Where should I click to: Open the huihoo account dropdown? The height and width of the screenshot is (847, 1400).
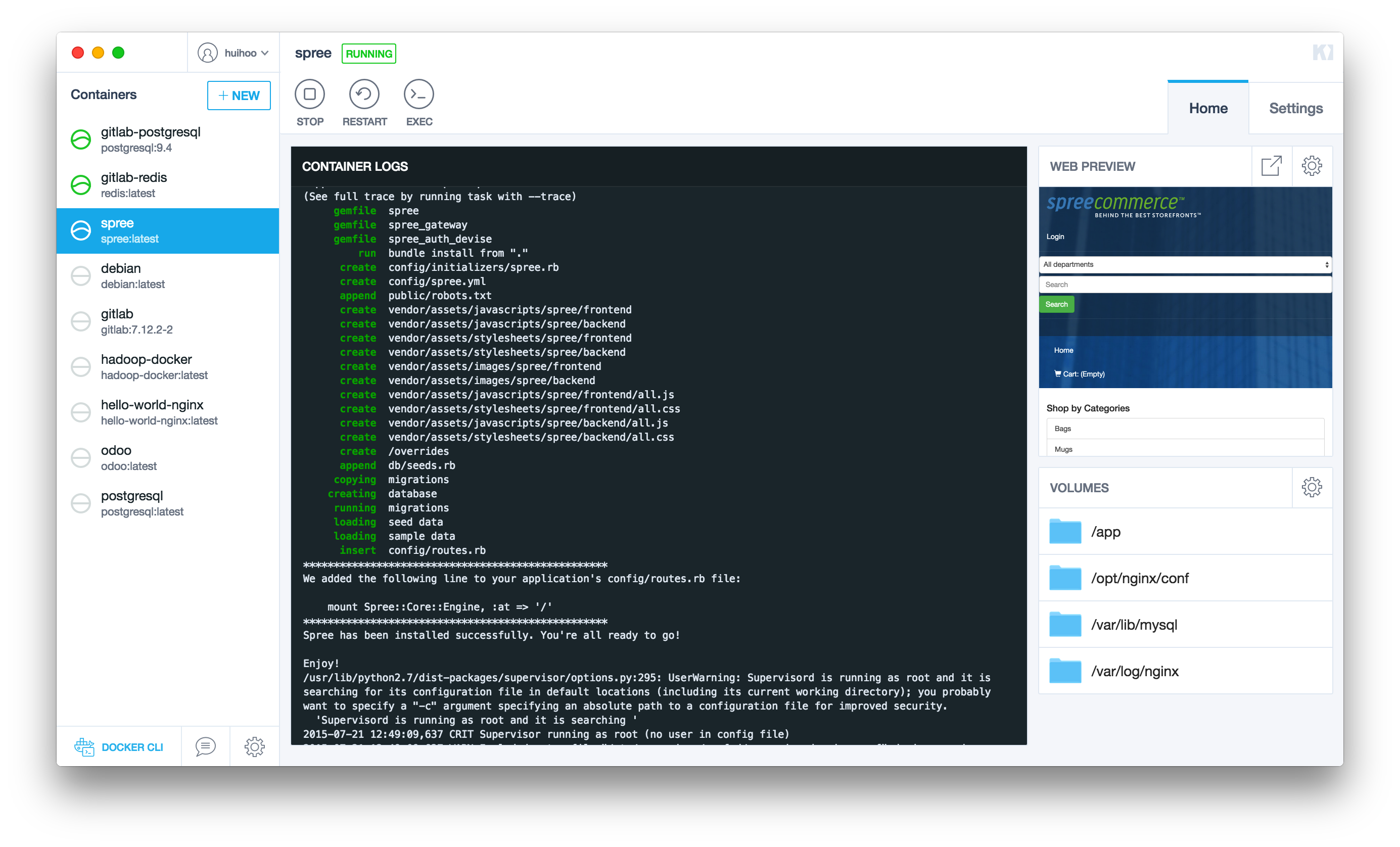tap(233, 53)
